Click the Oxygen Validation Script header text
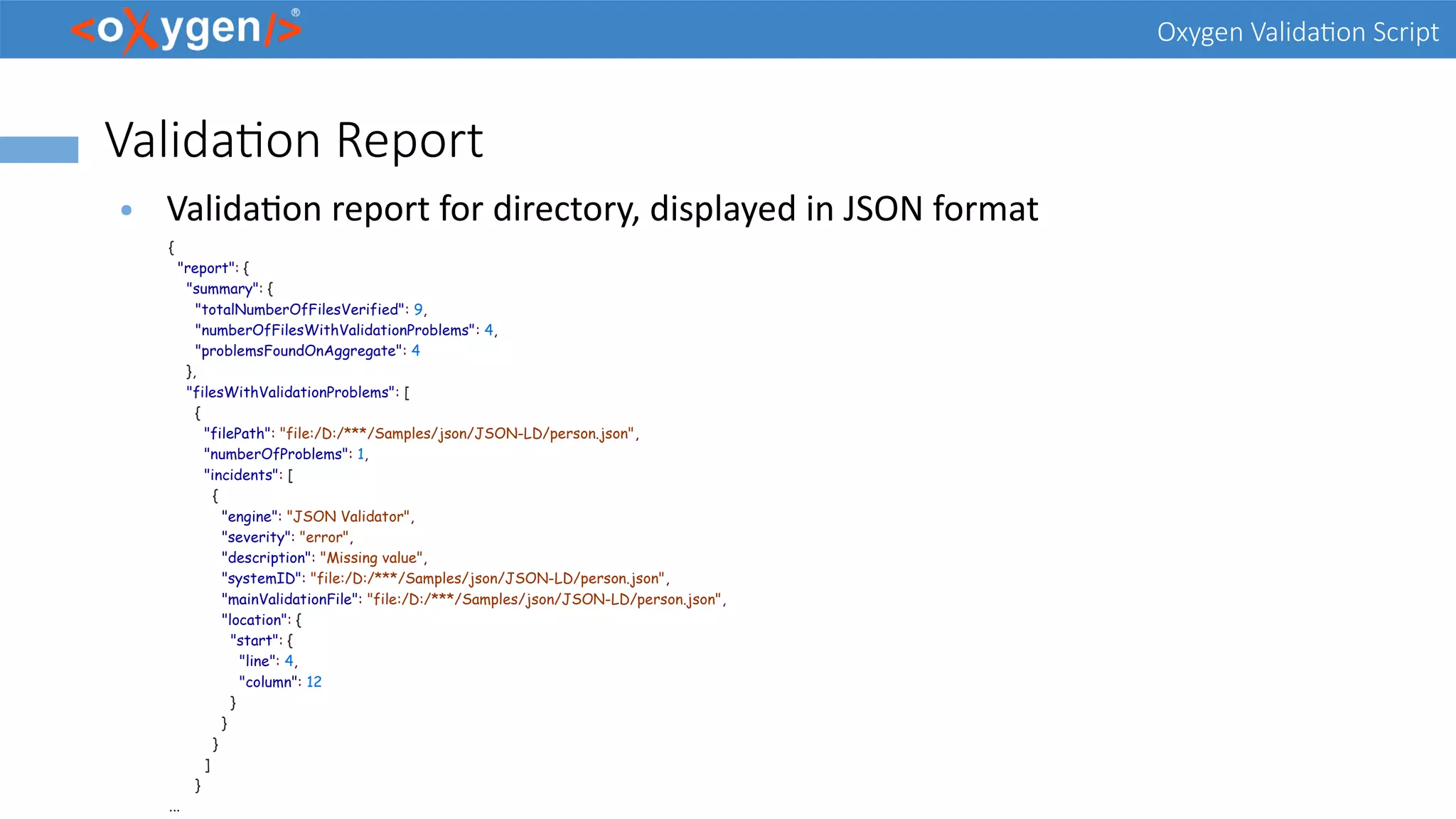This screenshot has height=819, width=1456. (x=1297, y=33)
